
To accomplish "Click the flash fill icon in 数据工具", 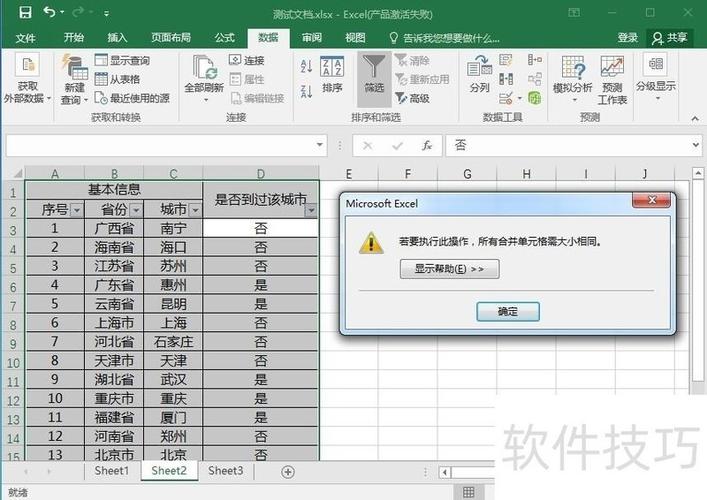I will [x=506, y=60].
